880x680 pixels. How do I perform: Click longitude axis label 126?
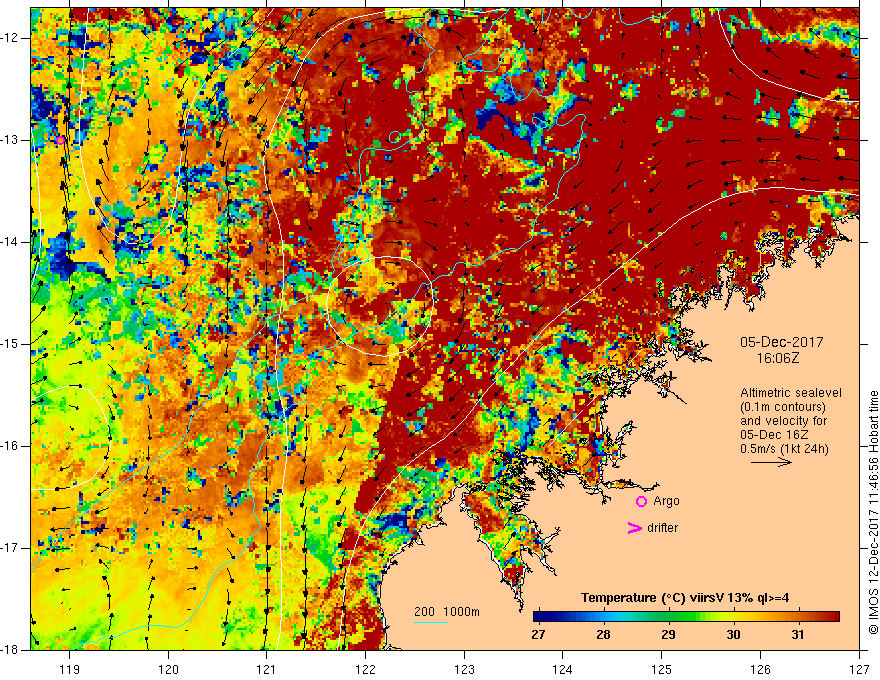pos(760,669)
